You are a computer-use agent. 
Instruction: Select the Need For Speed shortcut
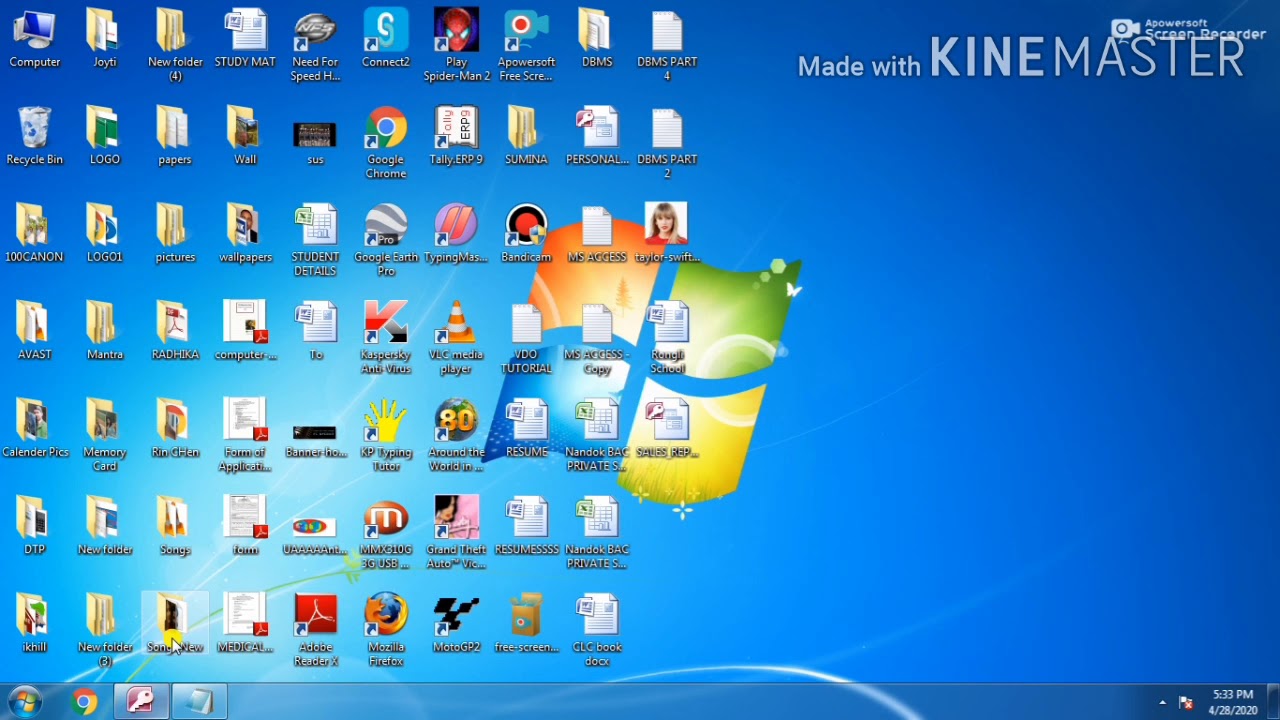316,47
